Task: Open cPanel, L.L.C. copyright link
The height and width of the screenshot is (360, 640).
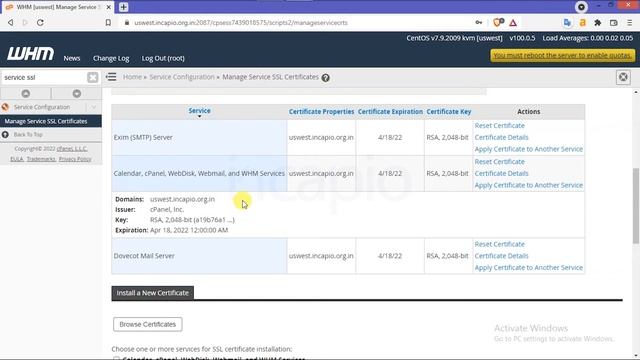Action: coord(72,149)
